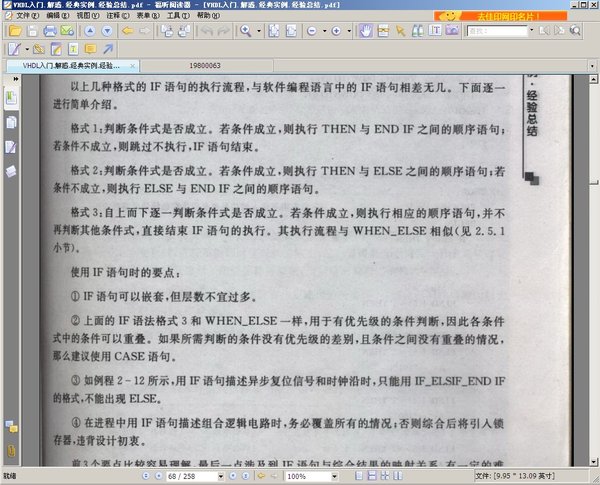Click in the Find text field
Screen dimensions: 600x485
tap(497, 31)
